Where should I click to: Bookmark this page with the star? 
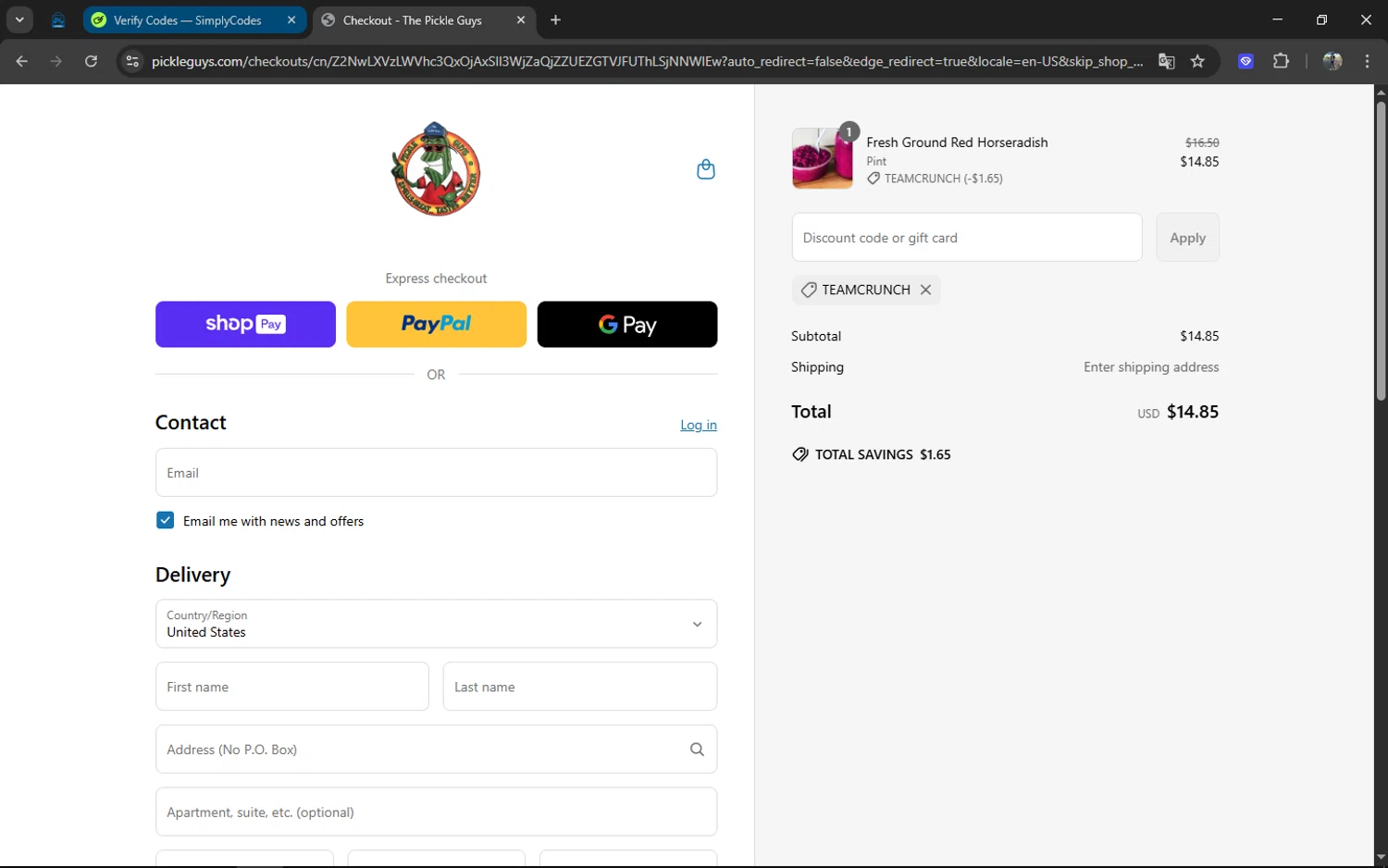[1197, 61]
